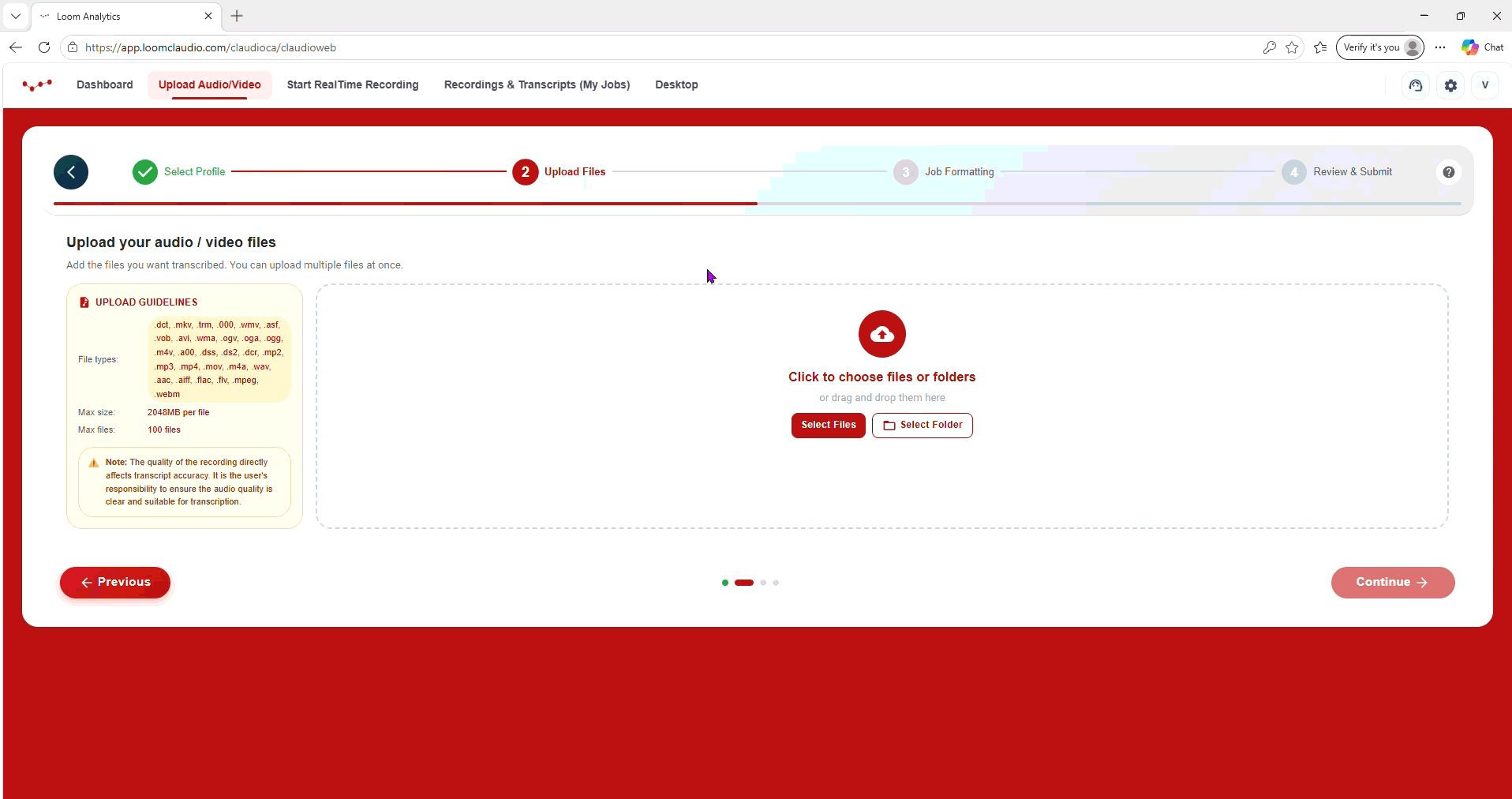Open the user avatar V menu

point(1484,85)
